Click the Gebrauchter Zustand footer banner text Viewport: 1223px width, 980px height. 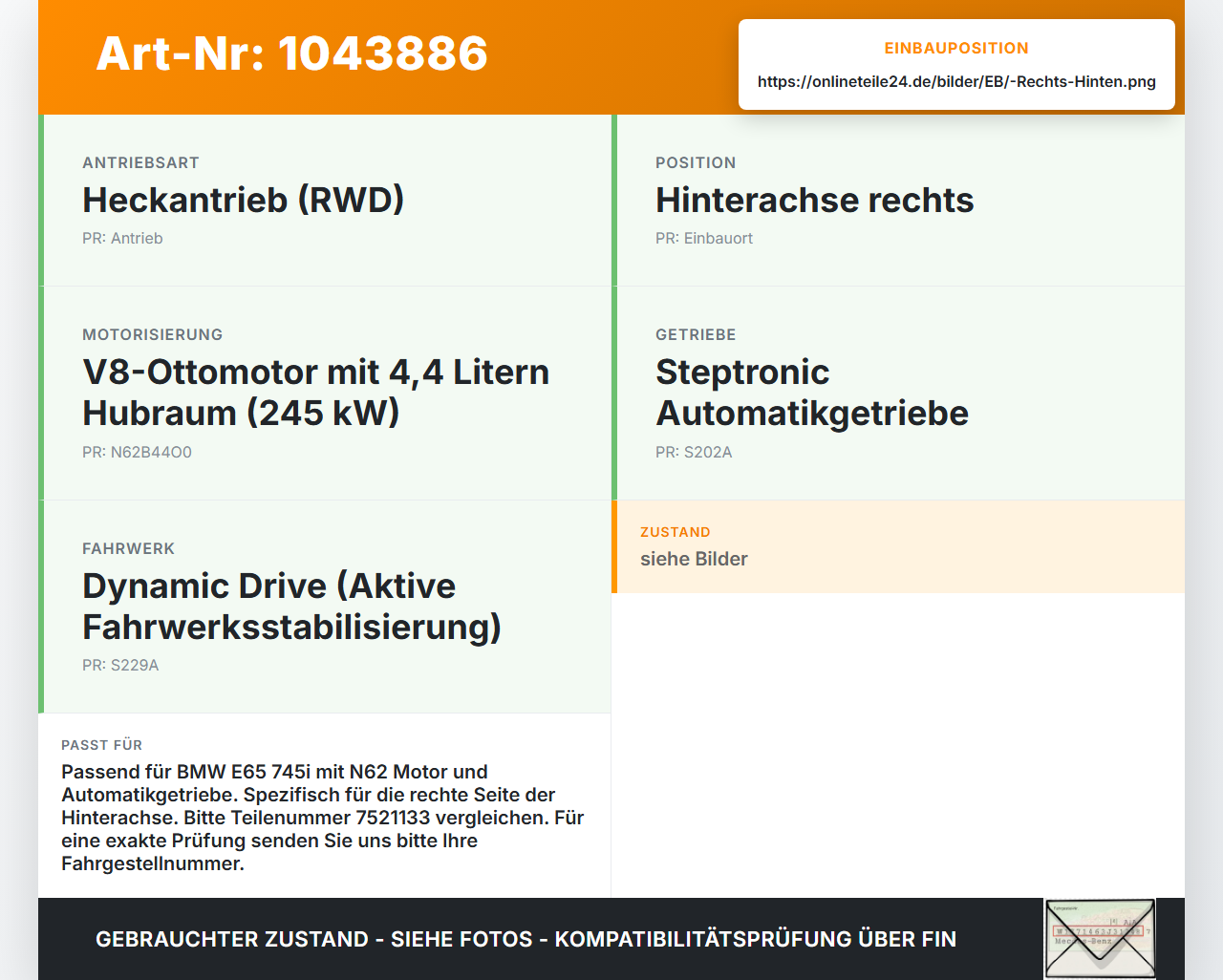coord(526,939)
